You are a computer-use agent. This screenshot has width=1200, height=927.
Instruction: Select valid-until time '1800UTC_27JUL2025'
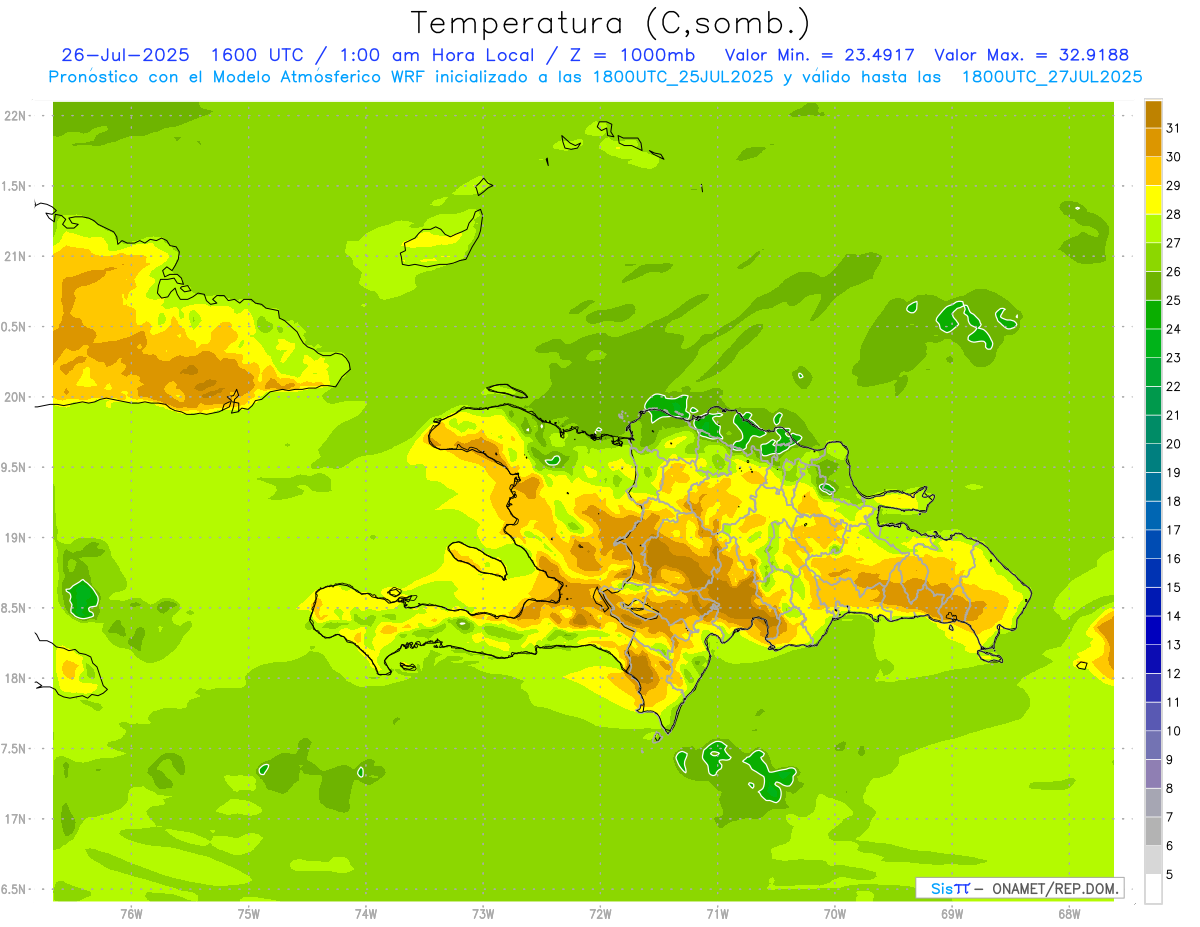(1052, 77)
